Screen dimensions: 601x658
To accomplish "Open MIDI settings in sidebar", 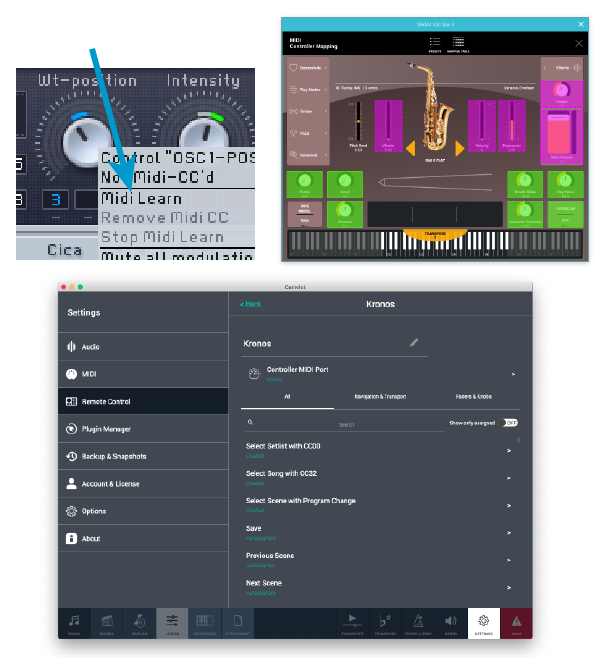I will (143, 374).
